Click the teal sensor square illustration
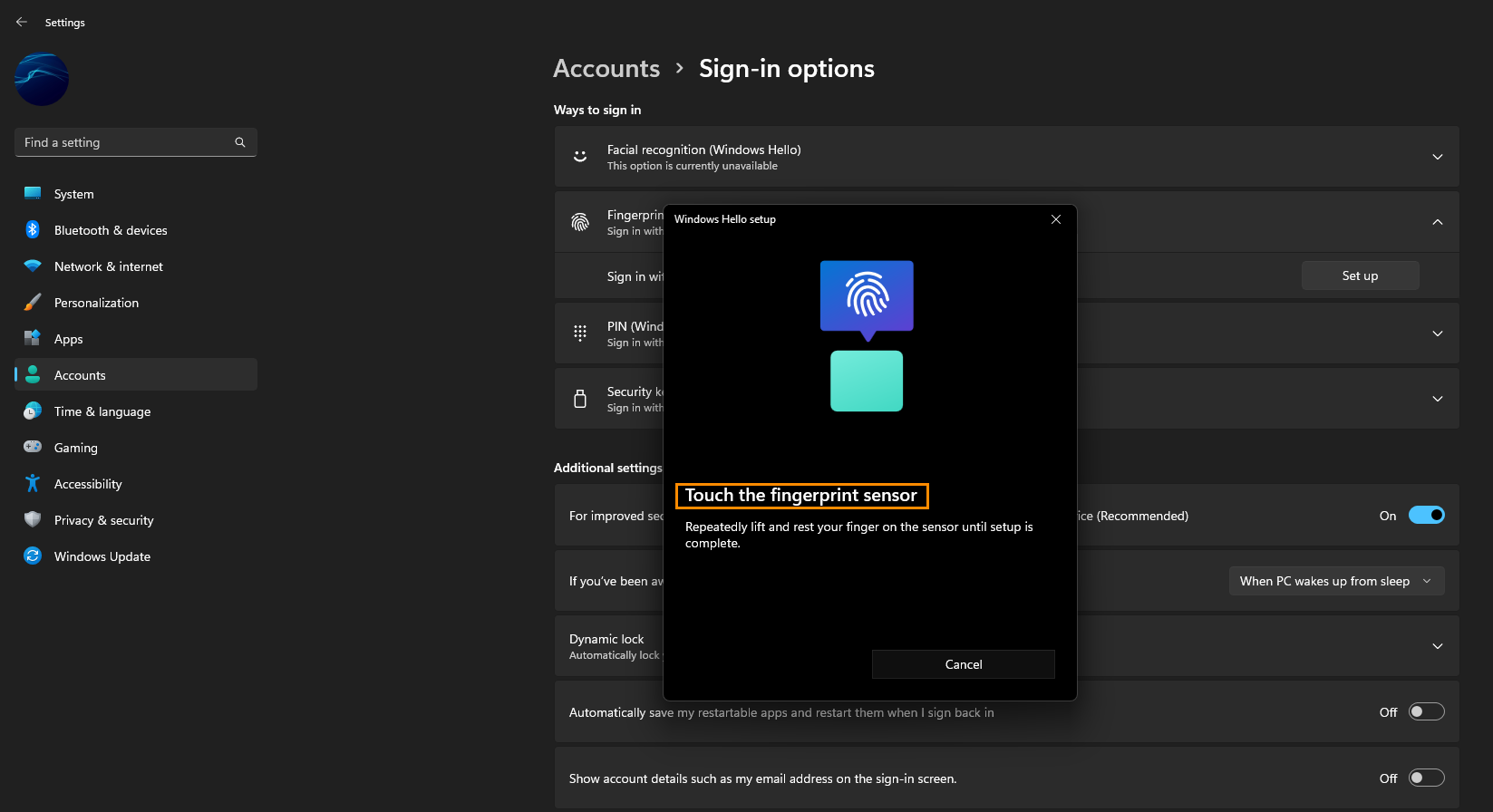The image size is (1493, 812). pyautogui.click(x=867, y=381)
